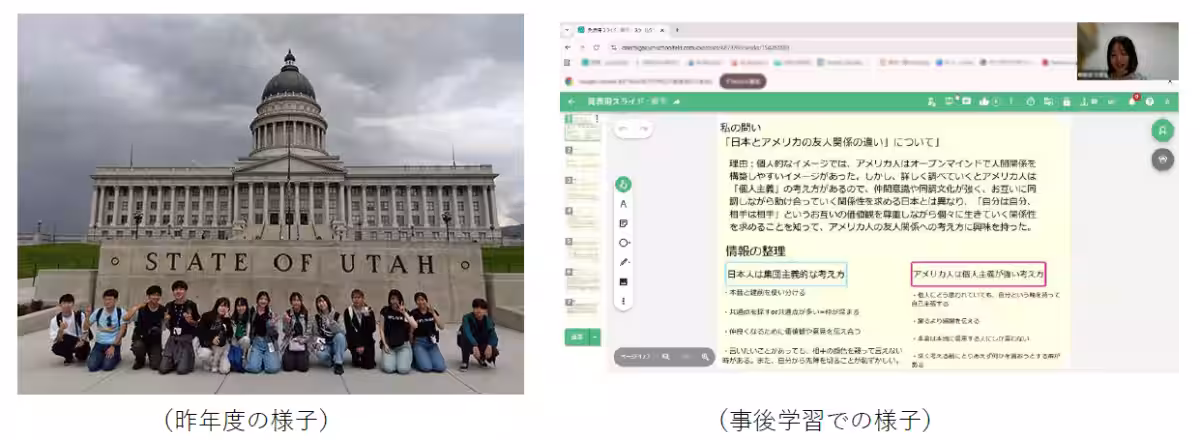Viewport: 1200px width, 440px height.
Task: Click the pink box アメリカ人は個人主義が強い考え方
Action: [x=979, y=274]
